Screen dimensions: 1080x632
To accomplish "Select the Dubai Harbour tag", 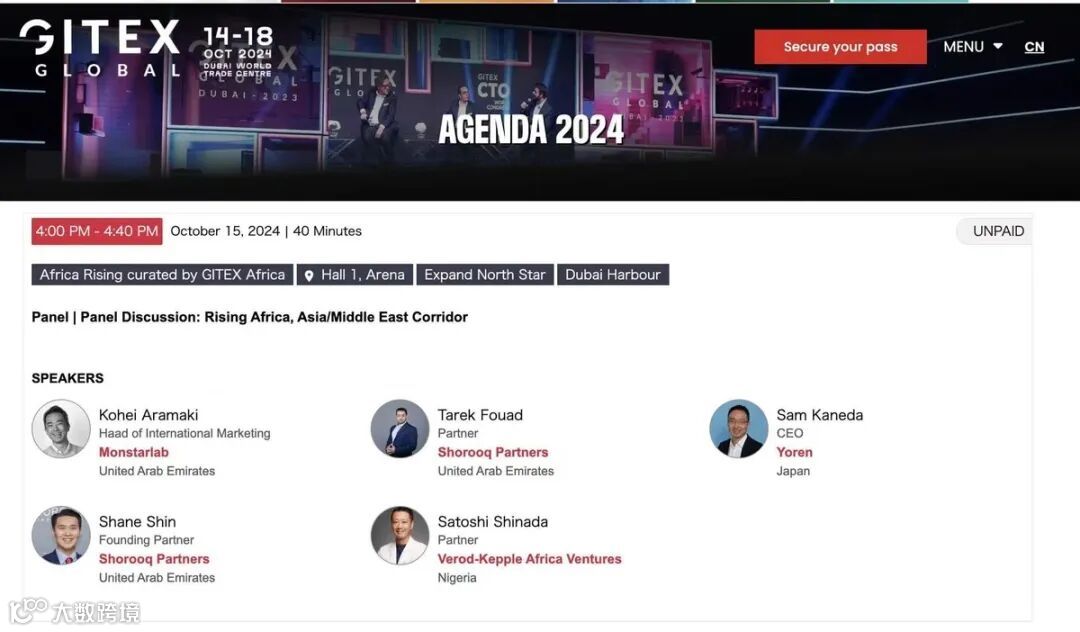I will (613, 275).
